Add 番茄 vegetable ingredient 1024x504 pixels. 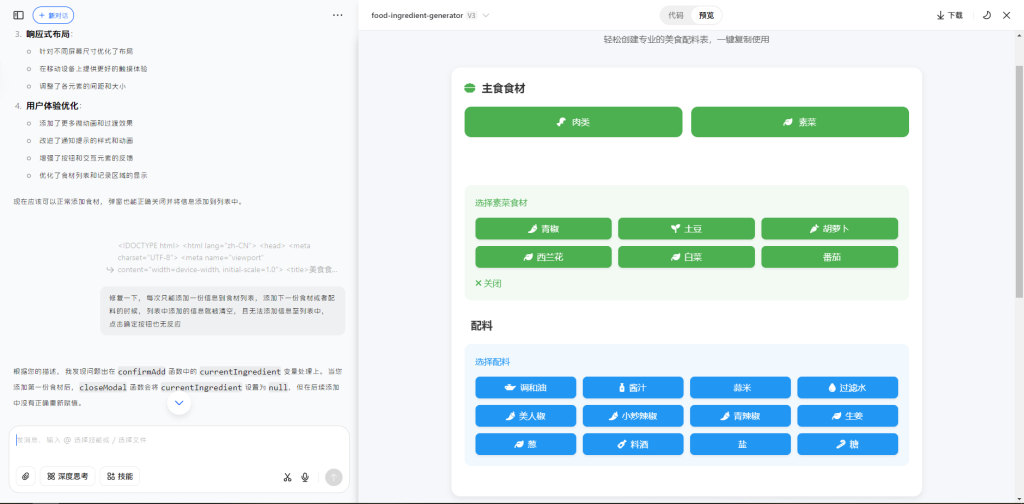[x=829, y=257]
